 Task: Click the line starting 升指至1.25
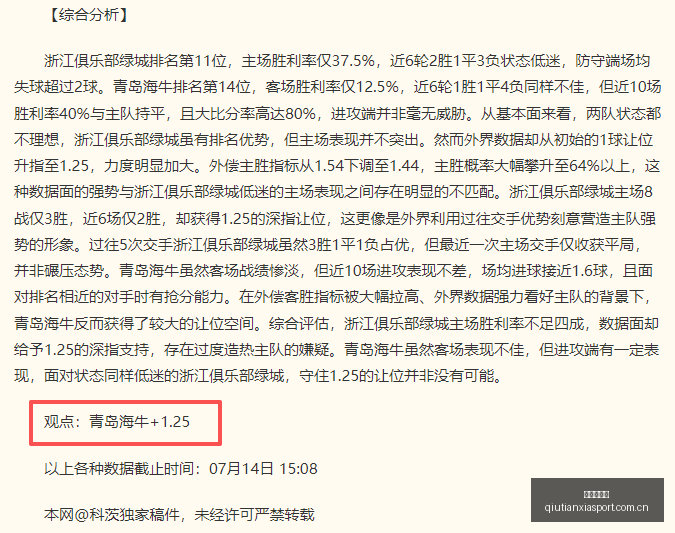337,166
